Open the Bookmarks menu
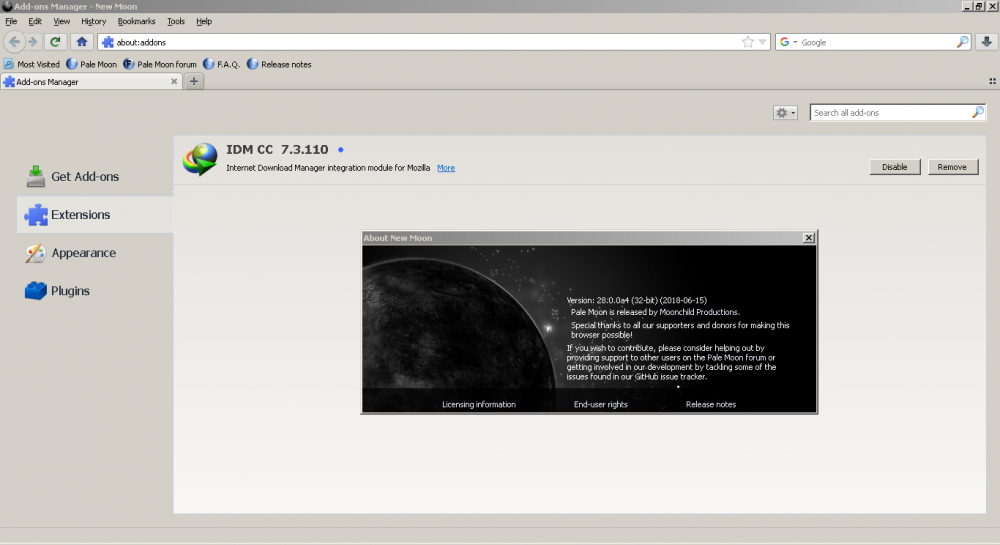This screenshot has height=545, width=1000. [x=136, y=21]
